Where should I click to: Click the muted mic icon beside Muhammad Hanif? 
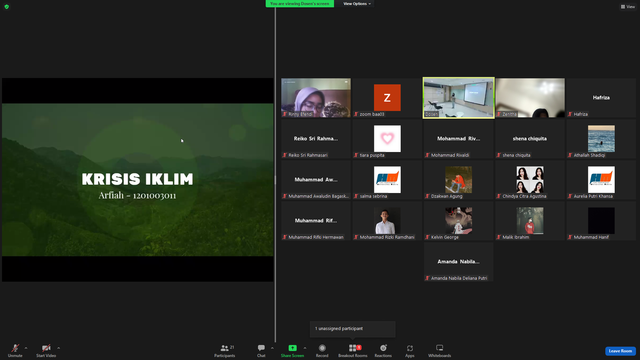pos(570,237)
